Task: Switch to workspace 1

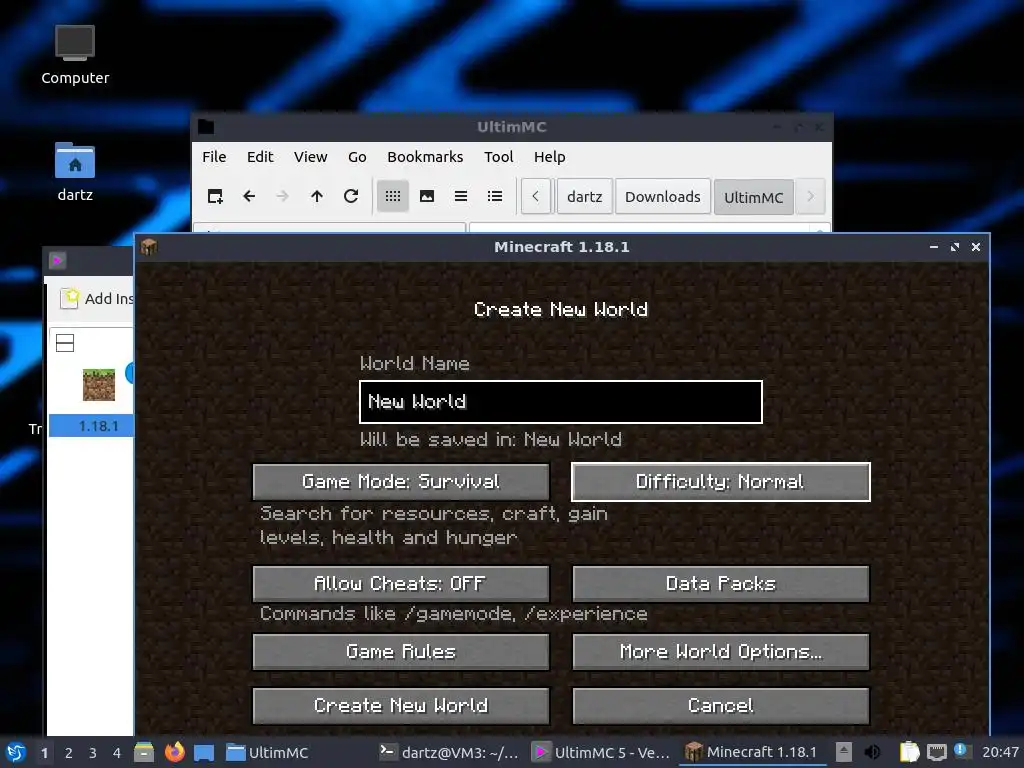Action: click(x=44, y=753)
